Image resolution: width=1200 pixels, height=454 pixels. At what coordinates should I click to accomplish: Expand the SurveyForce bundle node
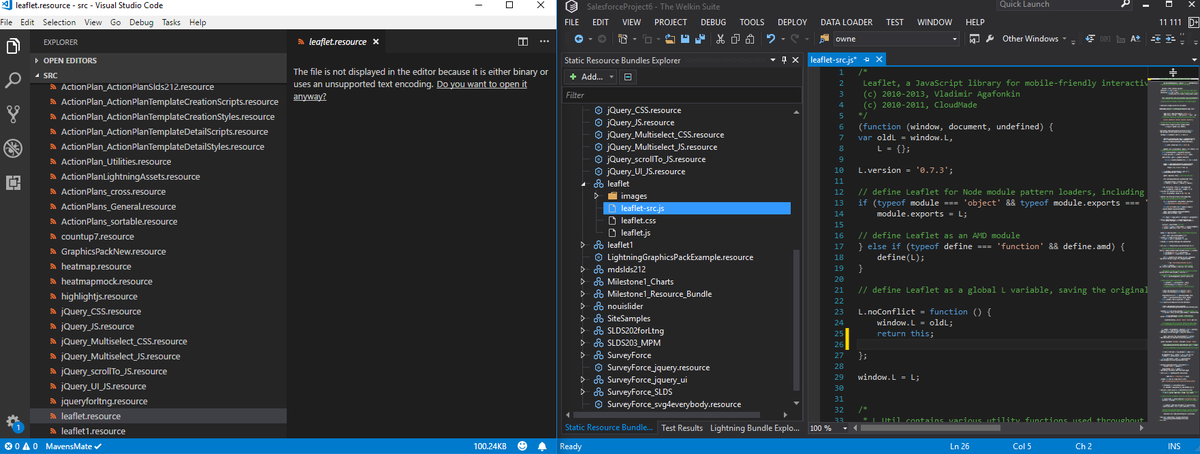(x=585, y=355)
